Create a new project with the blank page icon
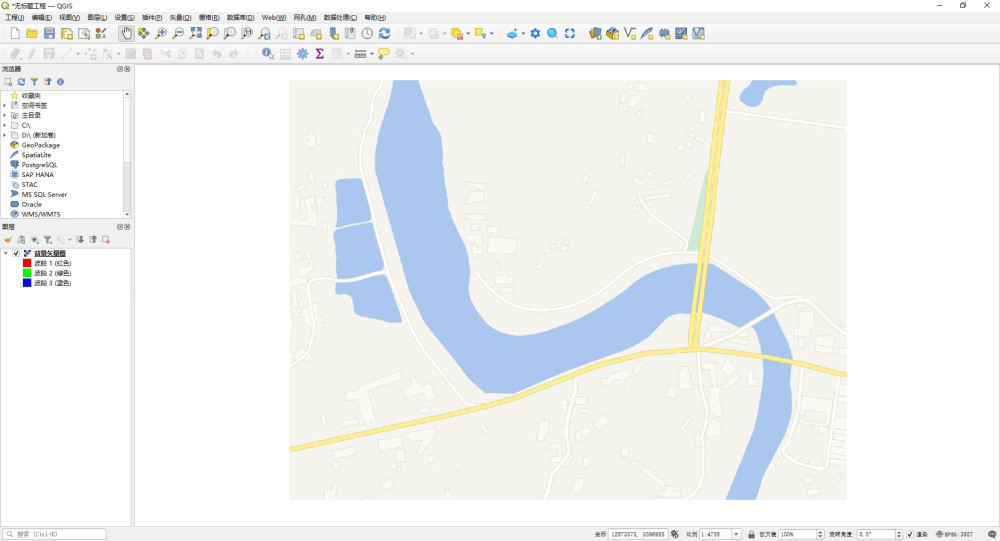The height and width of the screenshot is (541, 1000). coord(15,34)
